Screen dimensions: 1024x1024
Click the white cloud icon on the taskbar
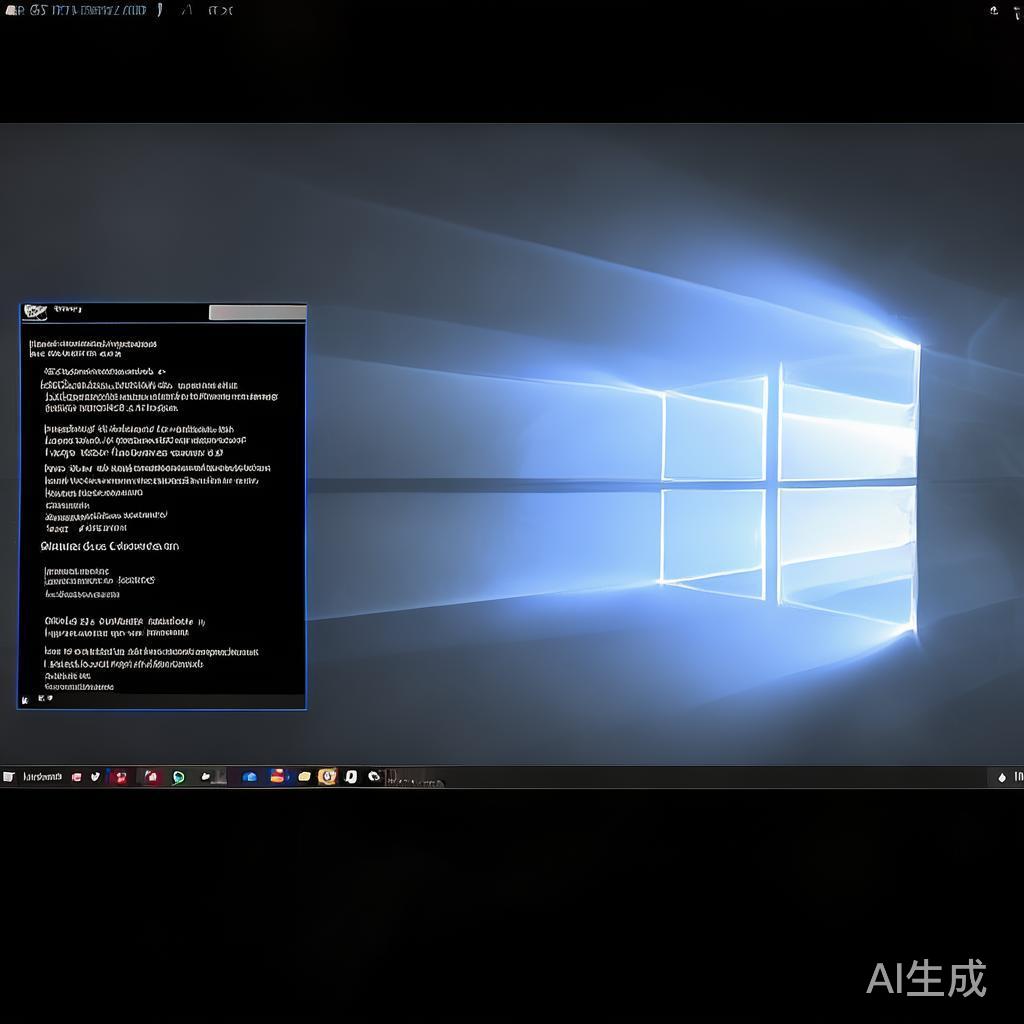[206, 777]
